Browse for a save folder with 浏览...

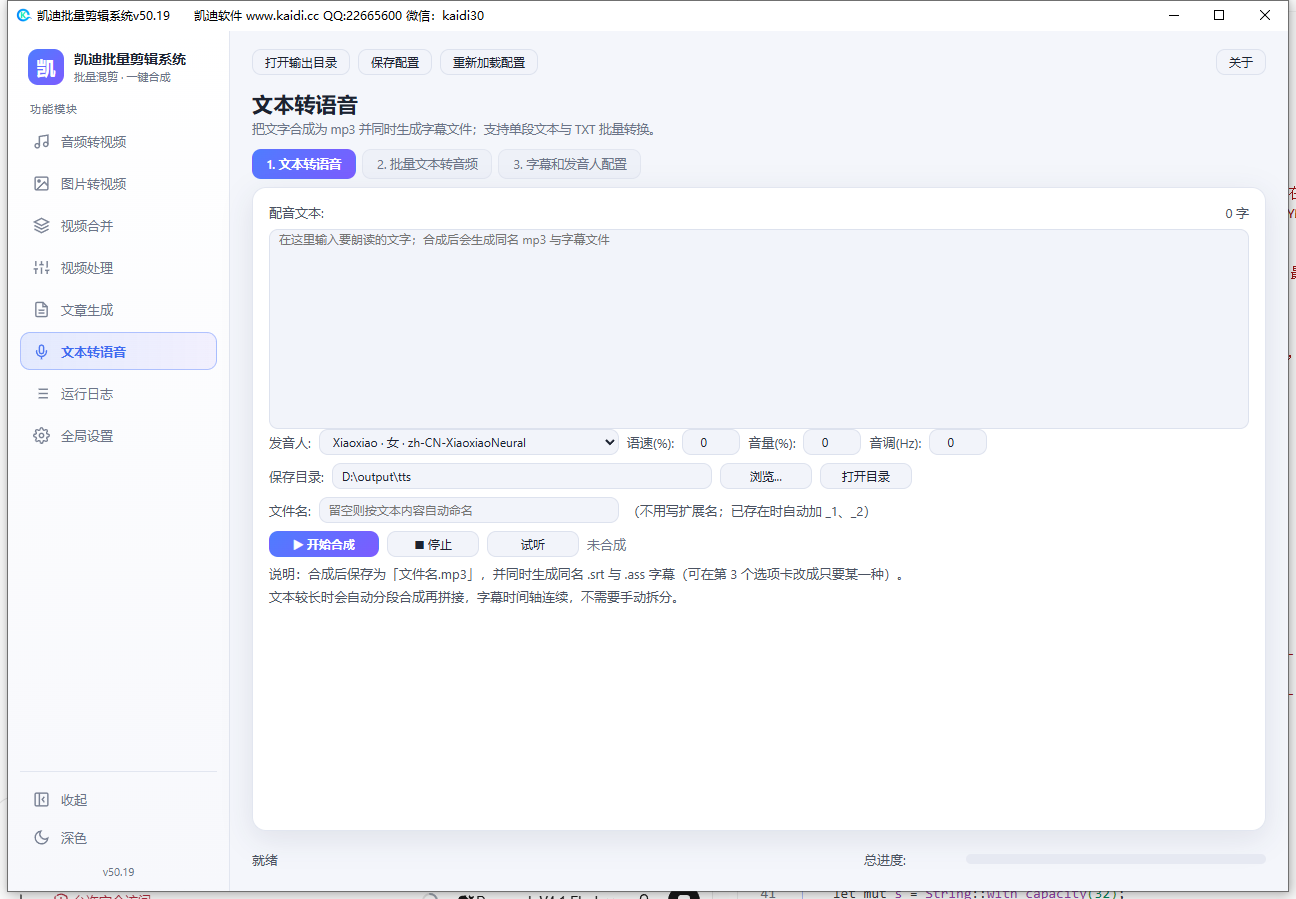[766, 476]
